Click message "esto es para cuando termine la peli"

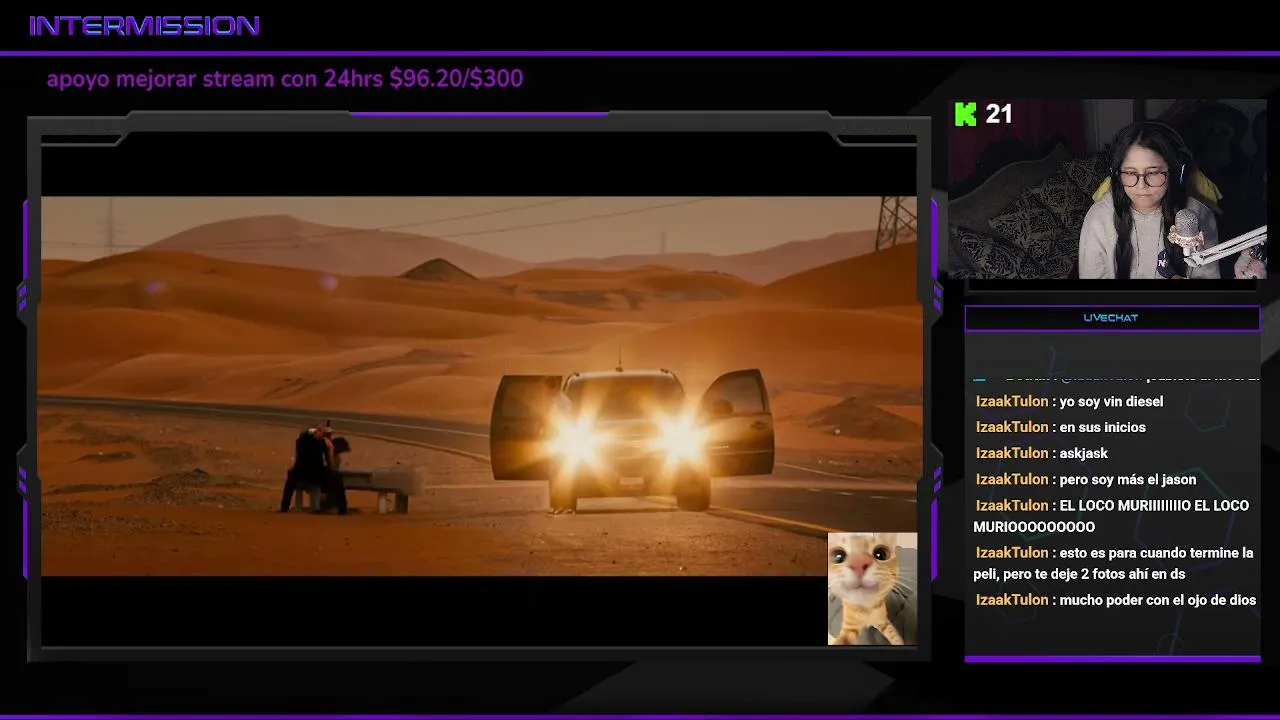(1113, 563)
